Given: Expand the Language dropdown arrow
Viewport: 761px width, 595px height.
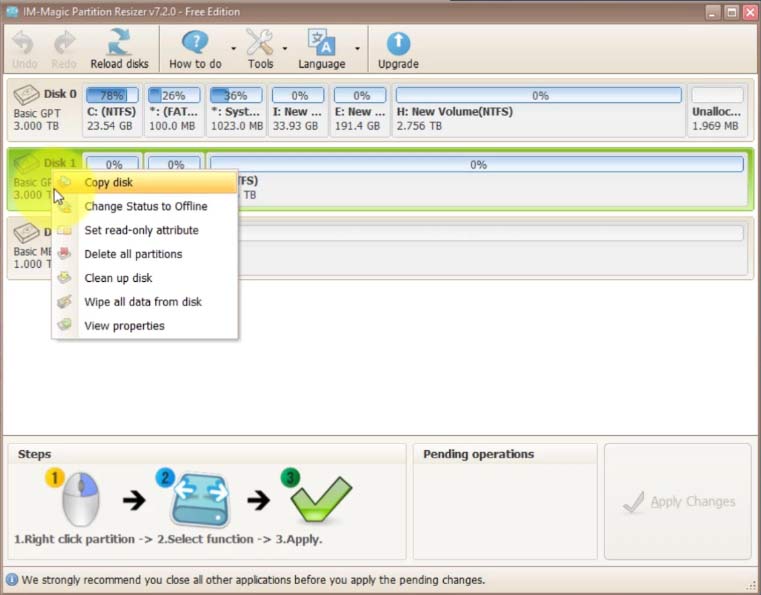Looking at the screenshot, I should click(x=357, y=48).
